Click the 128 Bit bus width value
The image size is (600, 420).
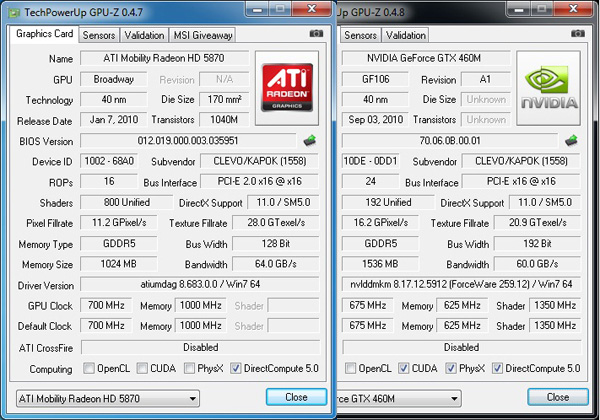point(276,243)
